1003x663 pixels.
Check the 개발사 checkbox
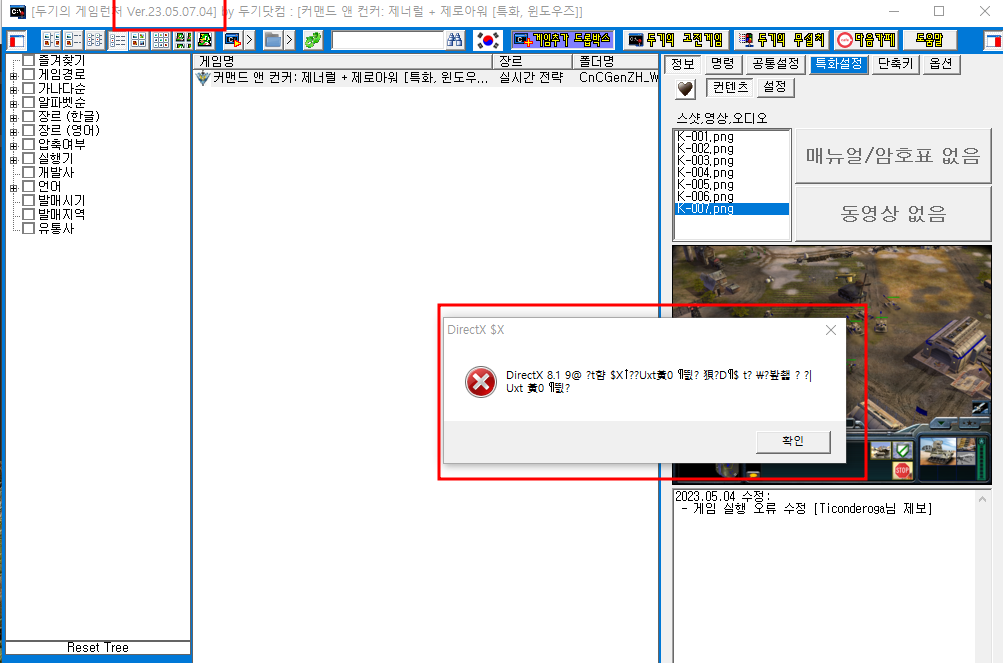pyautogui.click(x=28, y=172)
